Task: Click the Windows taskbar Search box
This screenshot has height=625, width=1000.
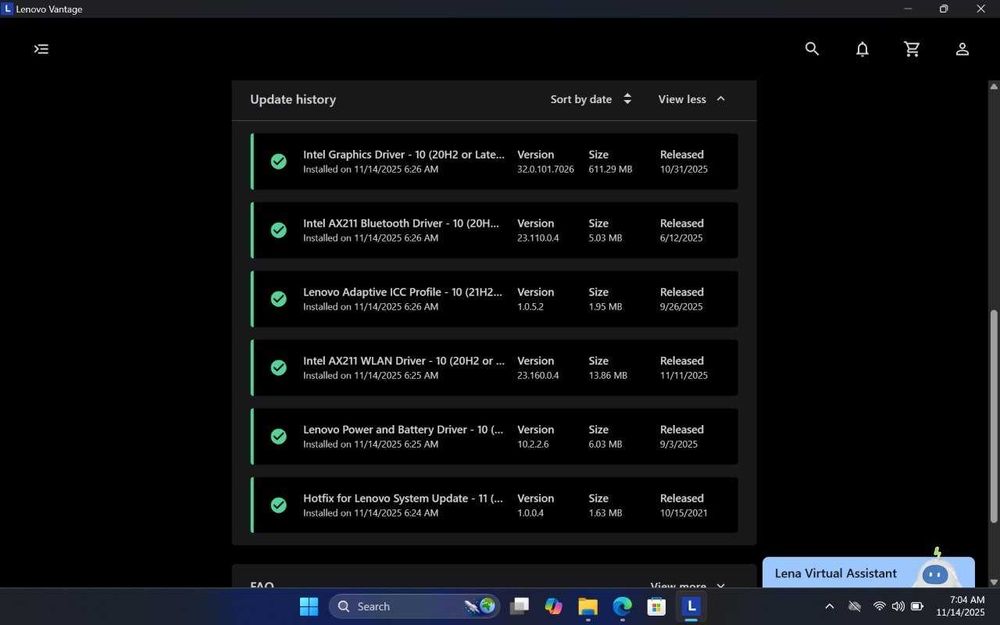Action: 415,606
